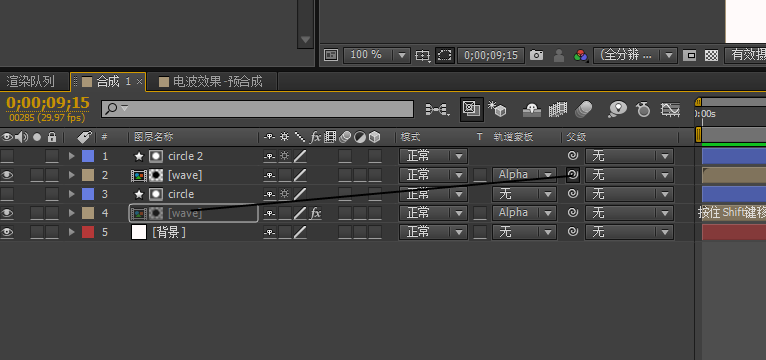Toggle mask and shape path visibility icon
This screenshot has height=360, width=766.
[x=445, y=55]
